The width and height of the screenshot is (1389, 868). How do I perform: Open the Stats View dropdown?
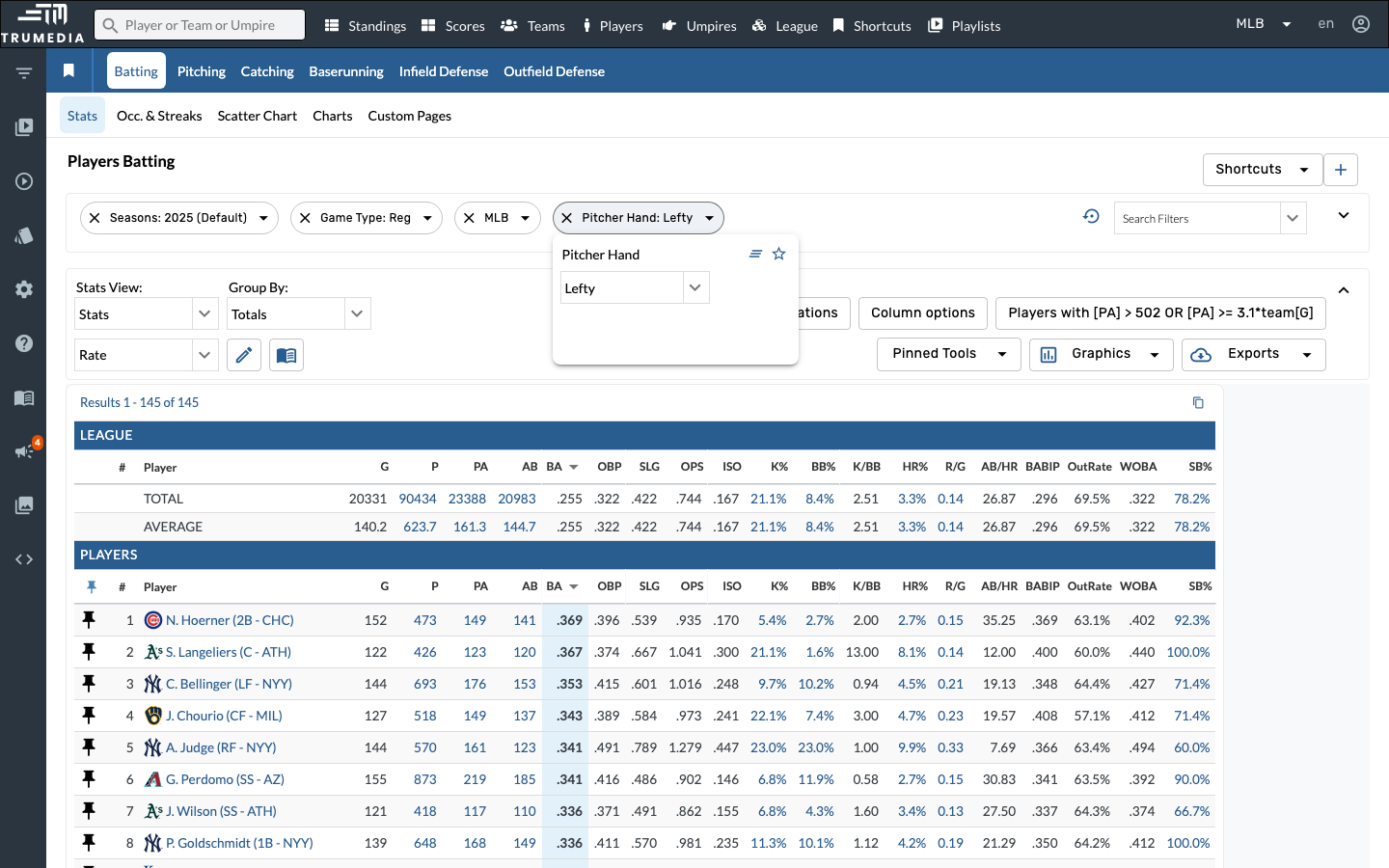point(145,313)
